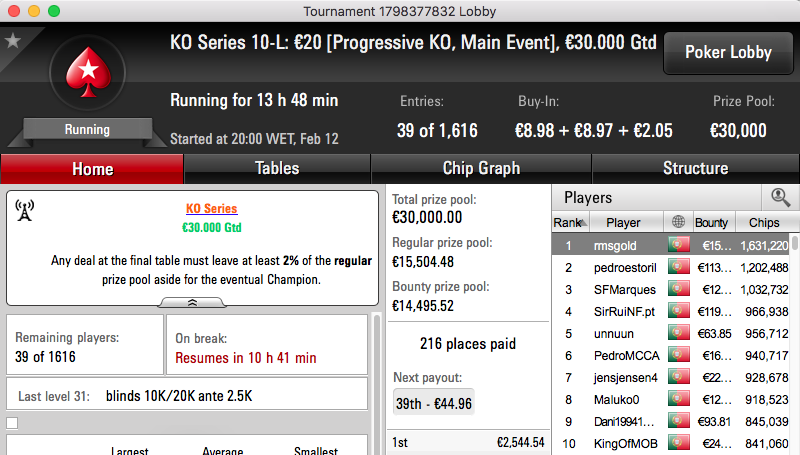Collapse the announcement panel chevron handle
The width and height of the screenshot is (800, 455).
pyautogui.click(x=192, y=302)
